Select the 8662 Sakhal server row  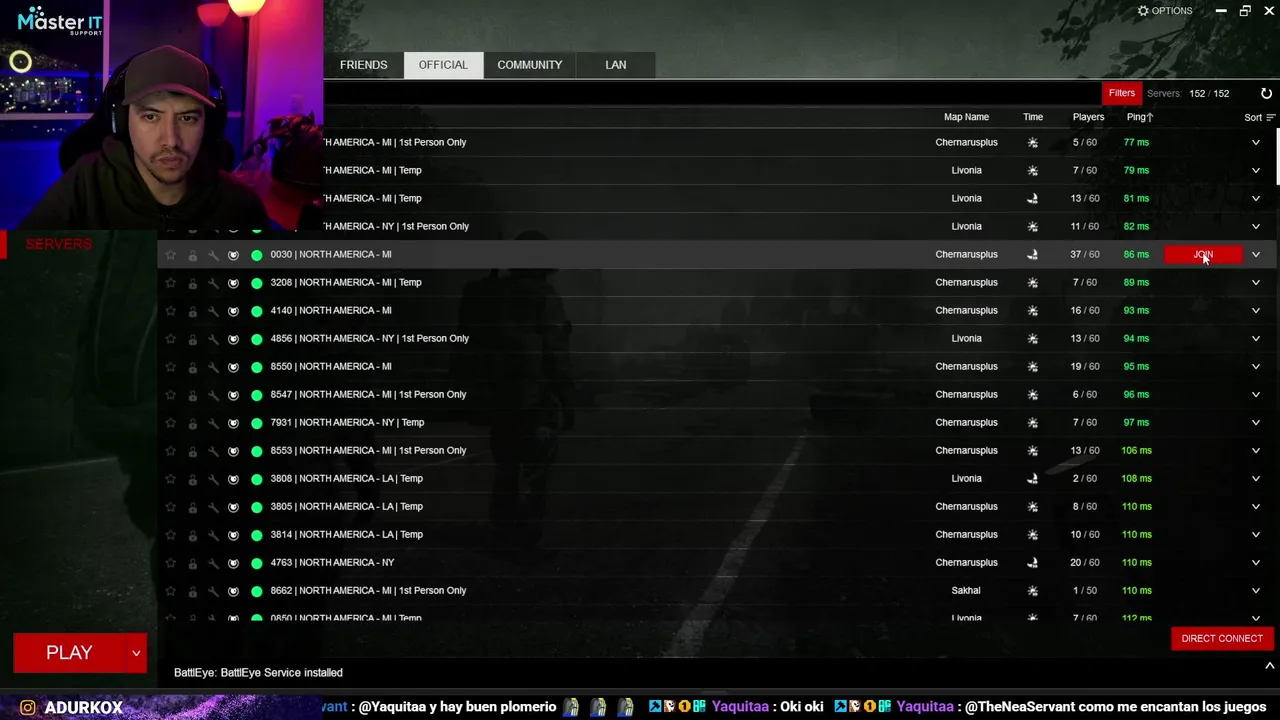click(716, 590)
